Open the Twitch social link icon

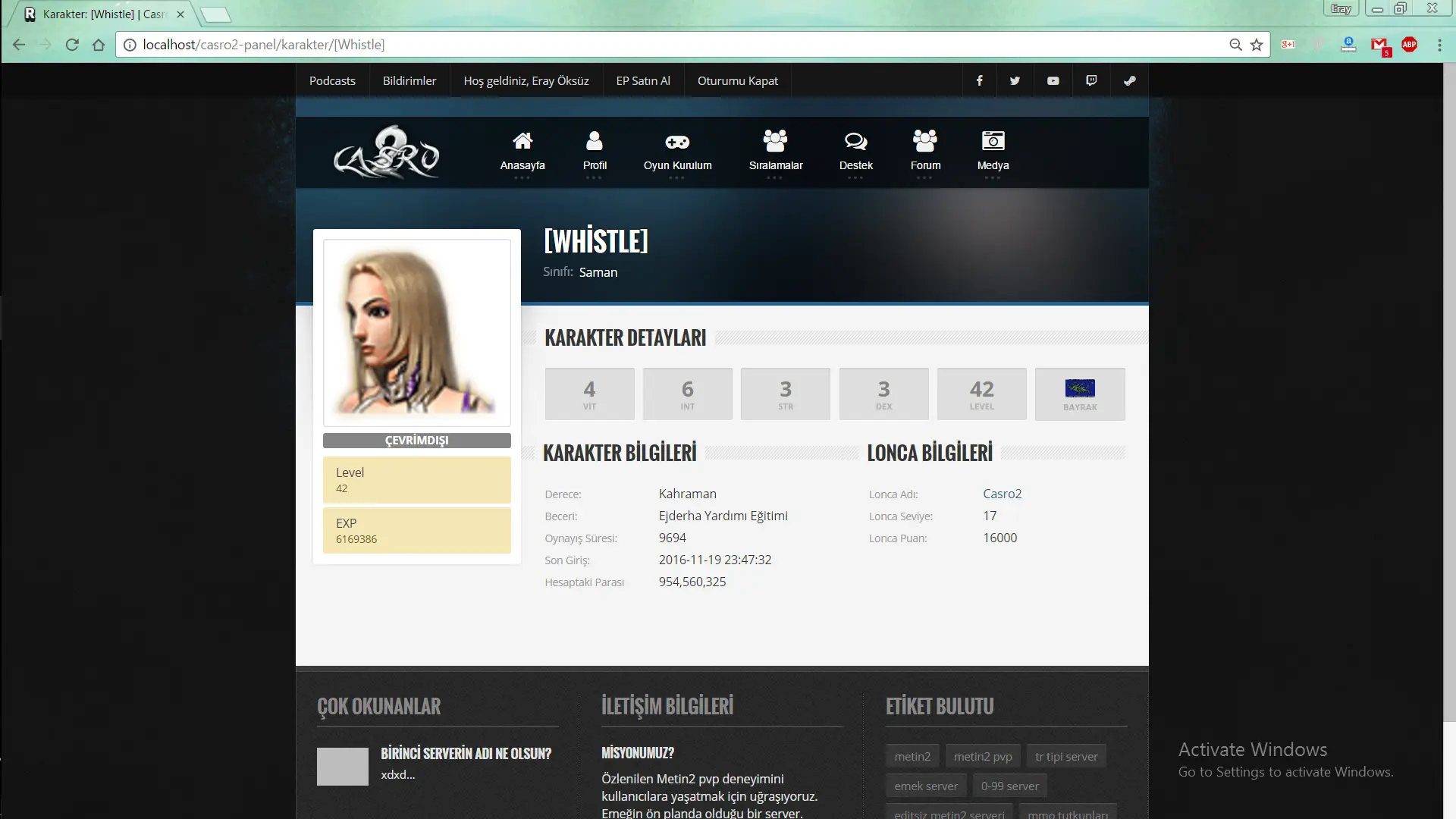[x=1091, y=80]
